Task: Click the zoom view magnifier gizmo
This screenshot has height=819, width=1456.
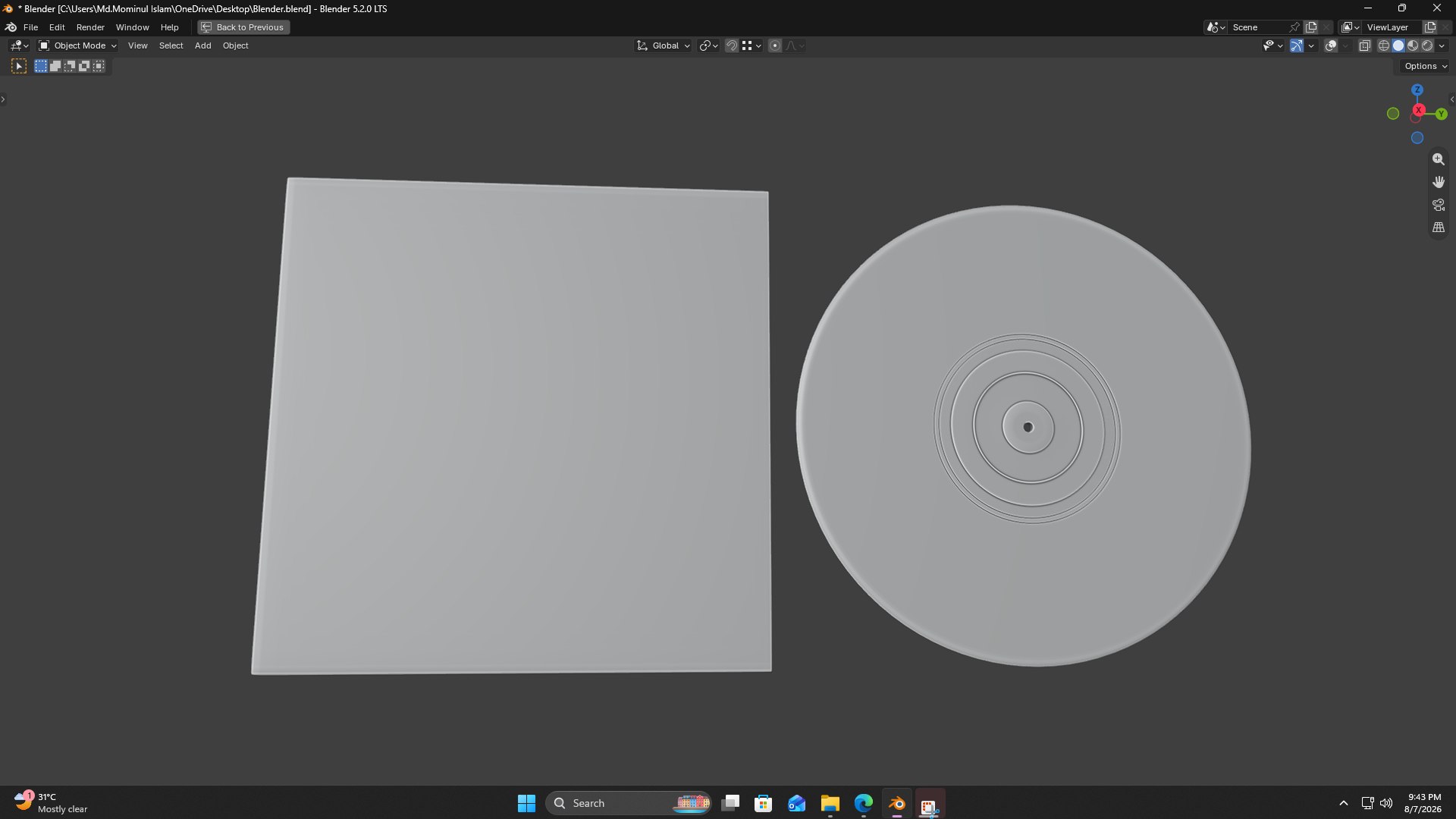Action: (x=1438, y=159)
